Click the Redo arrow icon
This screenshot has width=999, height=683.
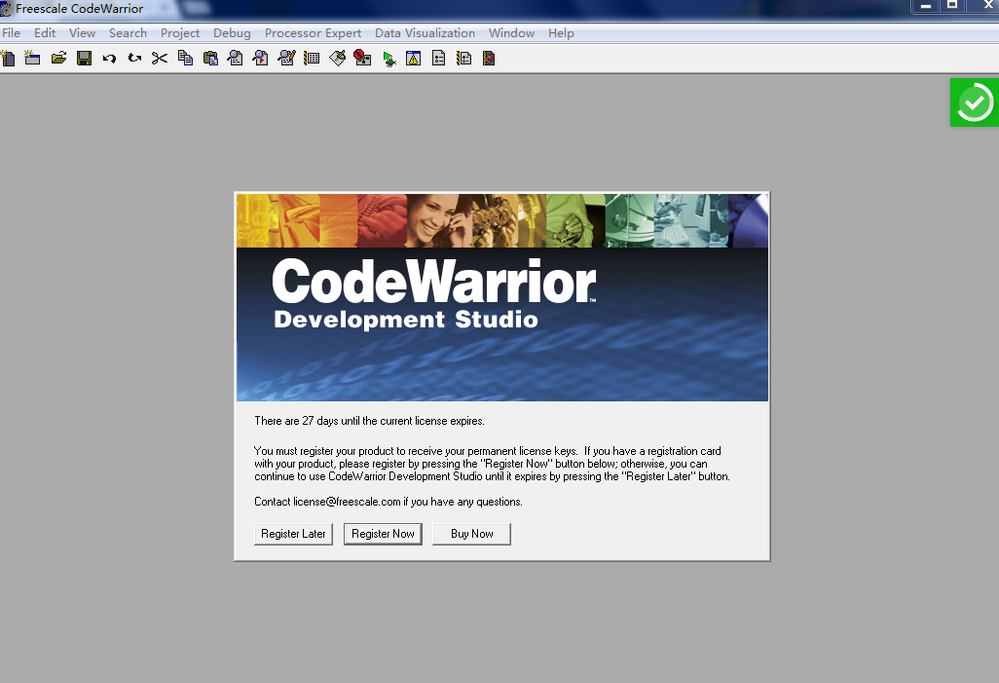coord(133,58)
